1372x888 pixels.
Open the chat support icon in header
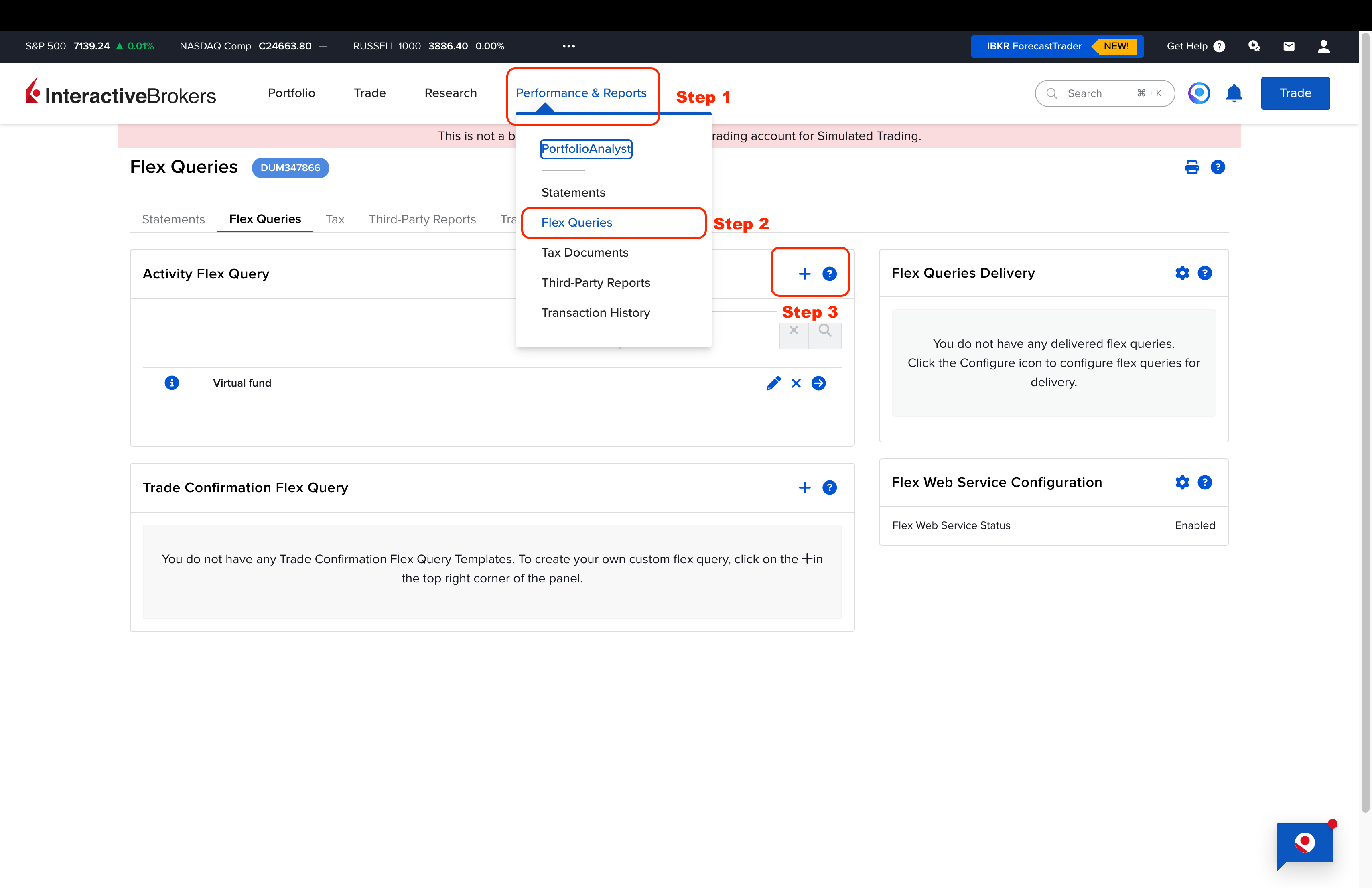(x=1253, y=46)
